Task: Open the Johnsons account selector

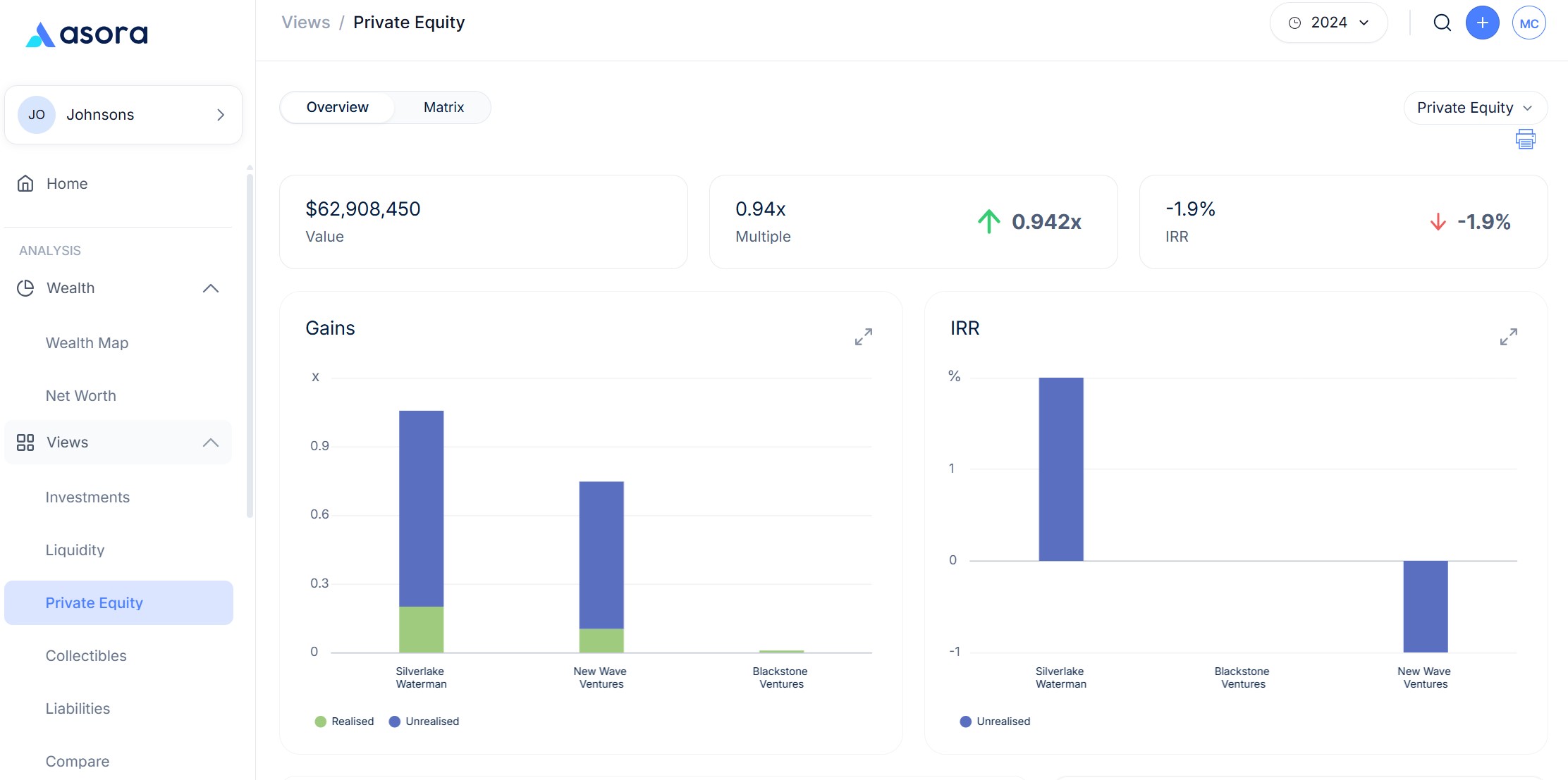Action: point(123,115)
